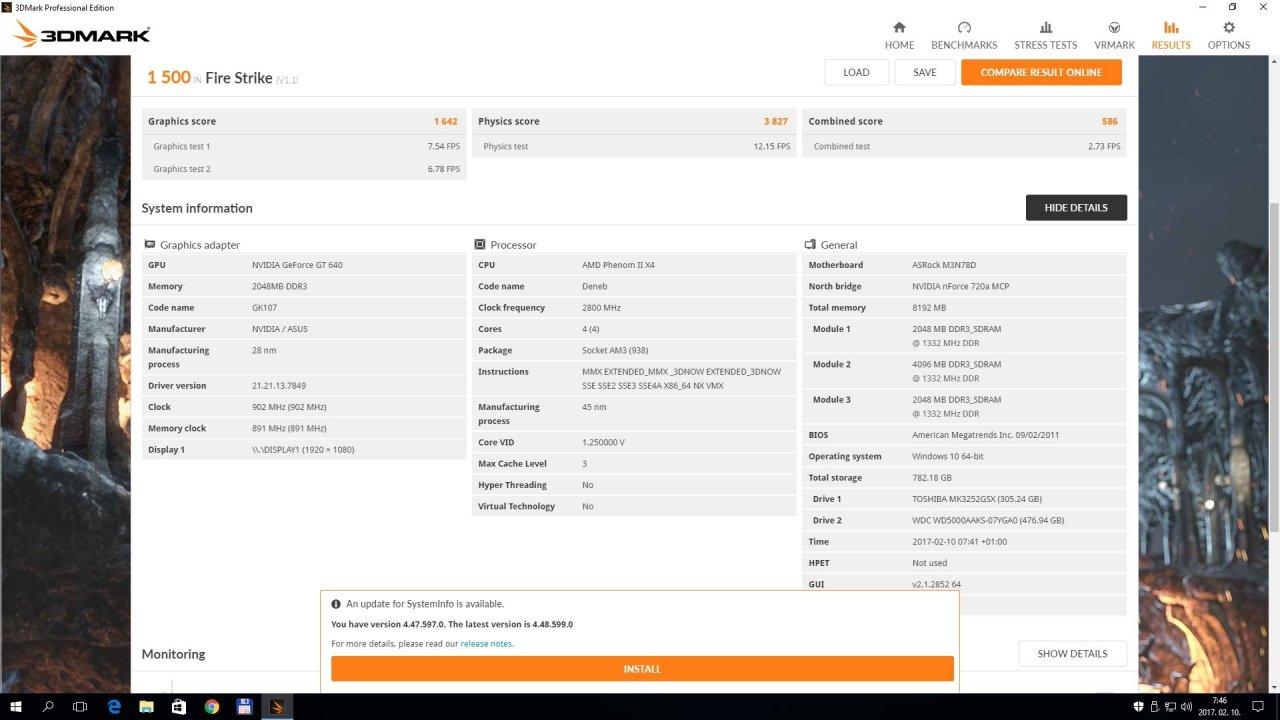Click the 'Physics test' row

coord(634,146)
